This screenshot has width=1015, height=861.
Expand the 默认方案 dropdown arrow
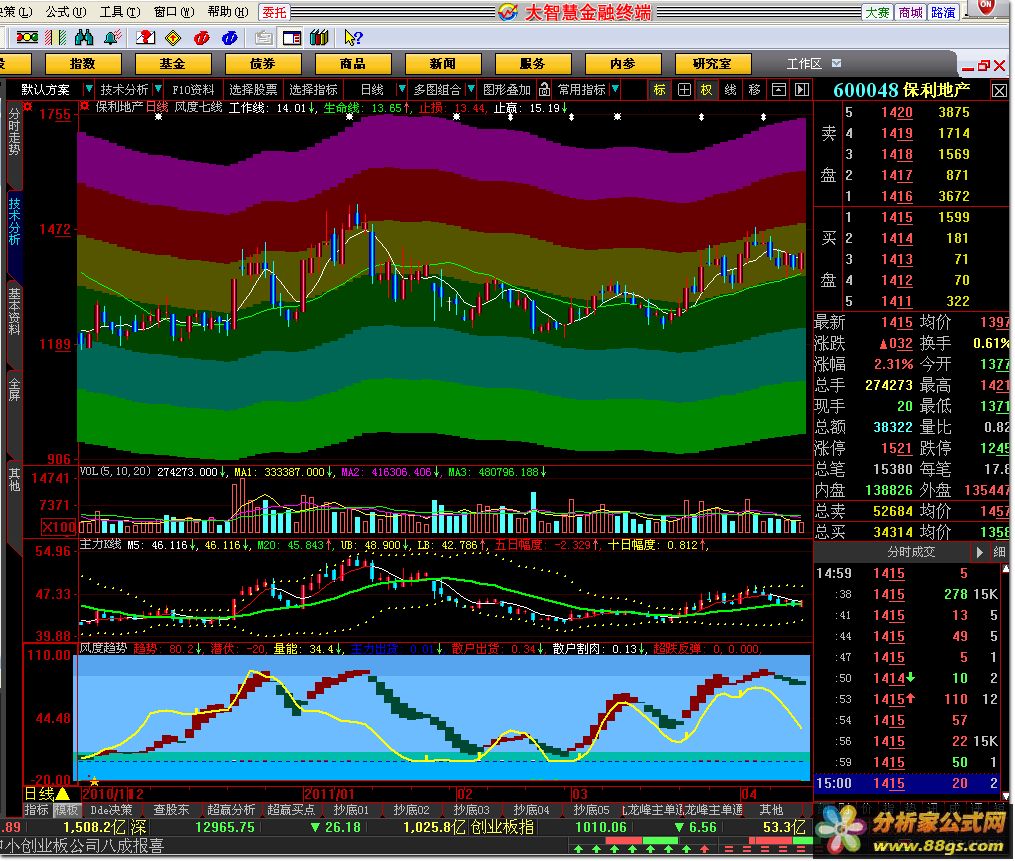(89, 89)
